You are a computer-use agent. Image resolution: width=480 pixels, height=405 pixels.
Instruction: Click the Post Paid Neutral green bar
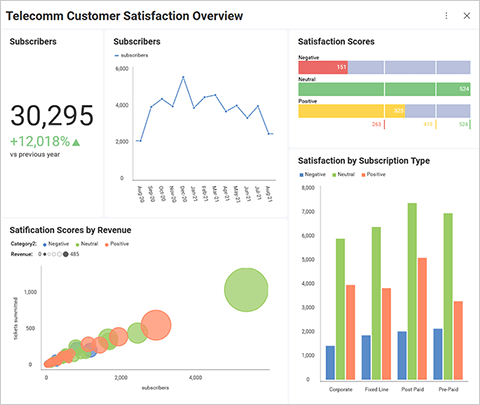click(x=412, y=291)
